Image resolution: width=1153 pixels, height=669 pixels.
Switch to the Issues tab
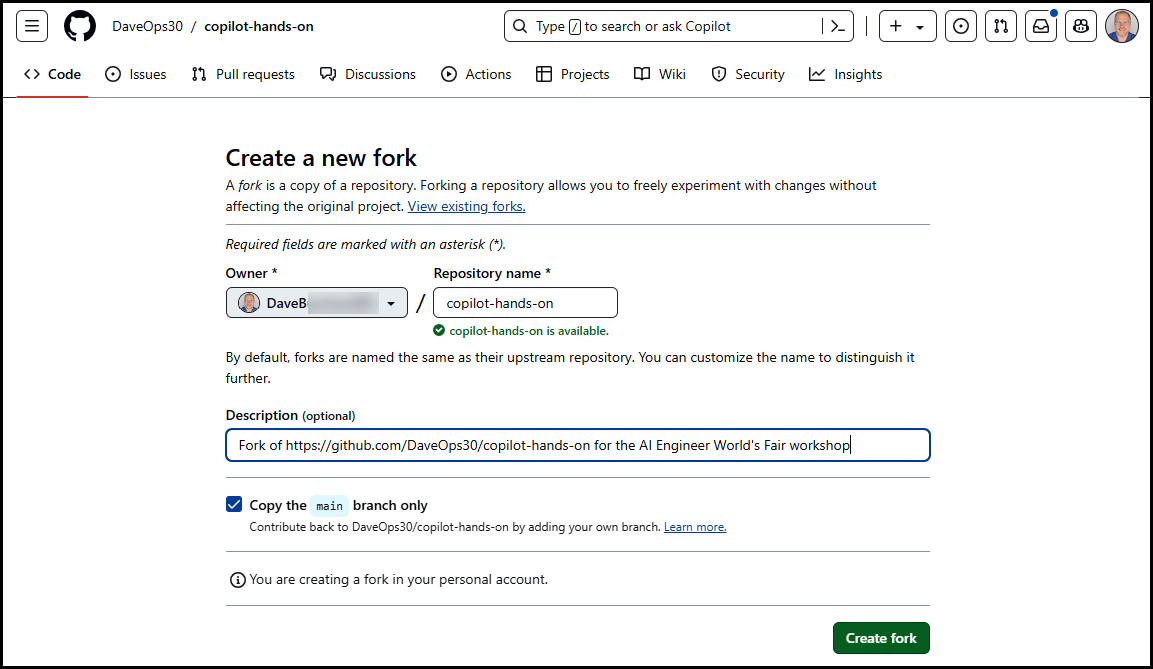135,74
